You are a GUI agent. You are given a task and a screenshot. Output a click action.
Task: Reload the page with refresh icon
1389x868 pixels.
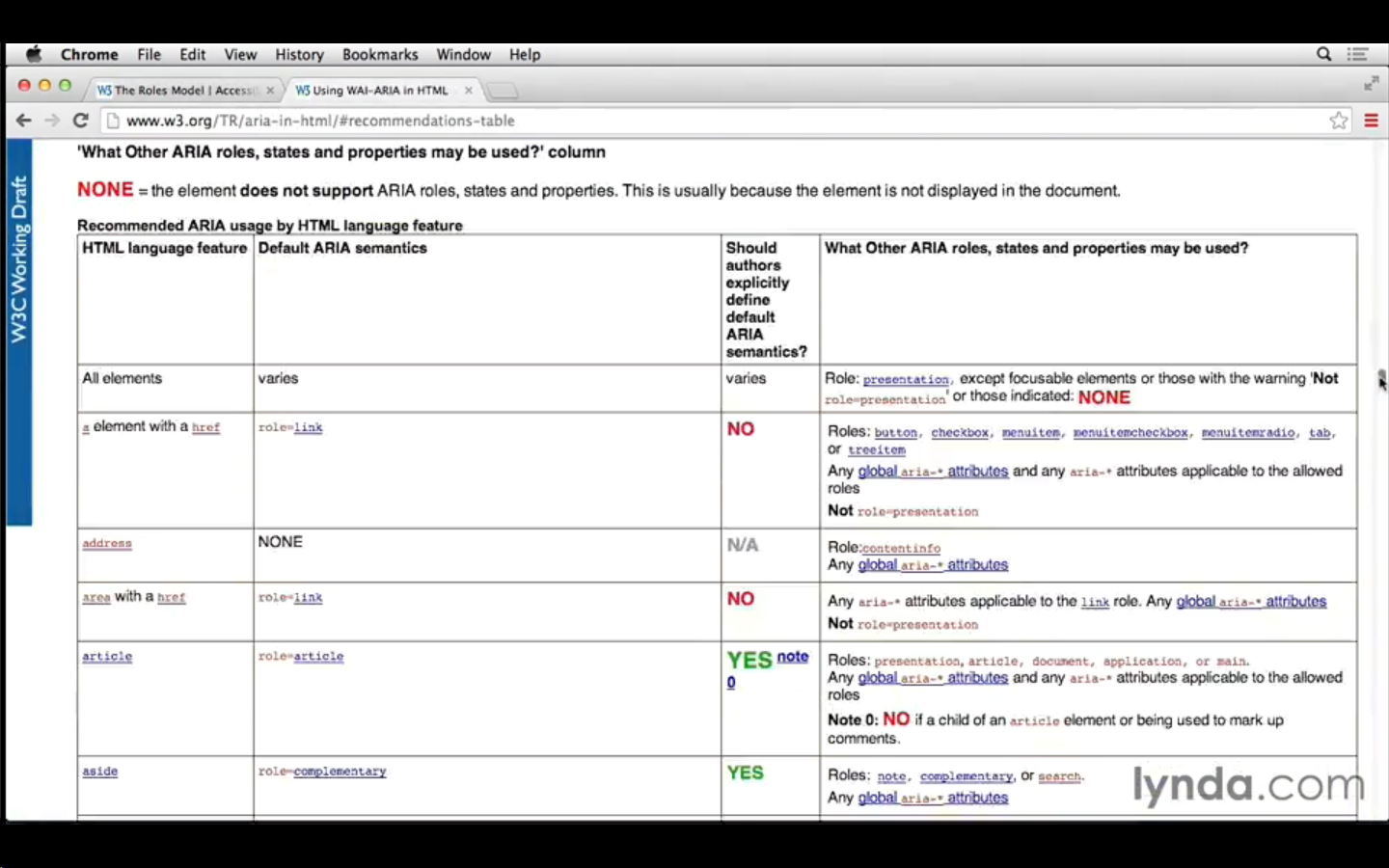(81, 121)
